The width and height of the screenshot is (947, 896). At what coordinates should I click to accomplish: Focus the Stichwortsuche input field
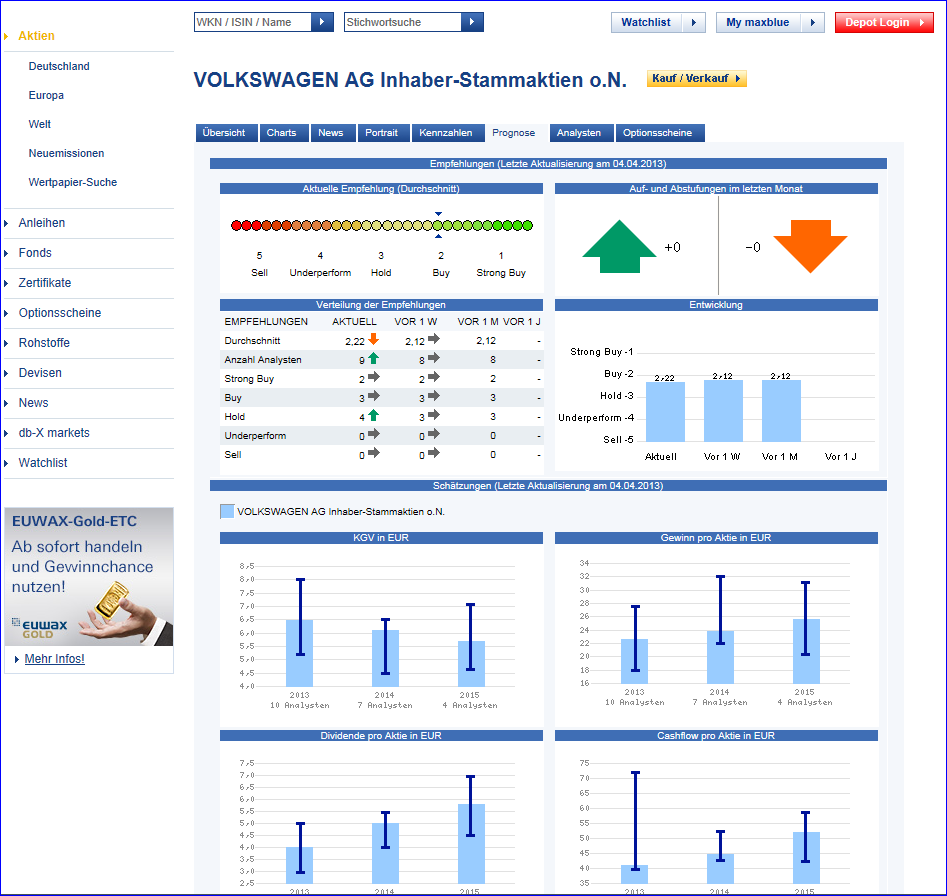click(402, 22)
